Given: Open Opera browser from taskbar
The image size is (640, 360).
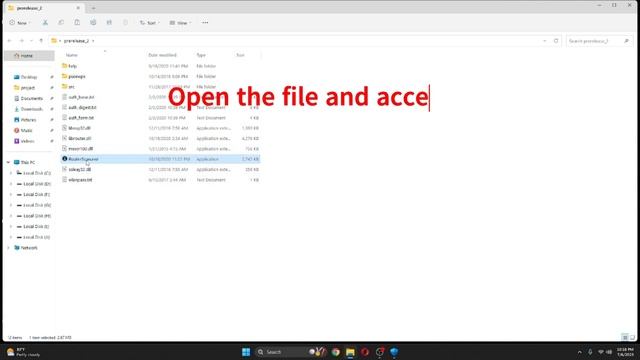Looking at the screenshot, I should [365, 352].
